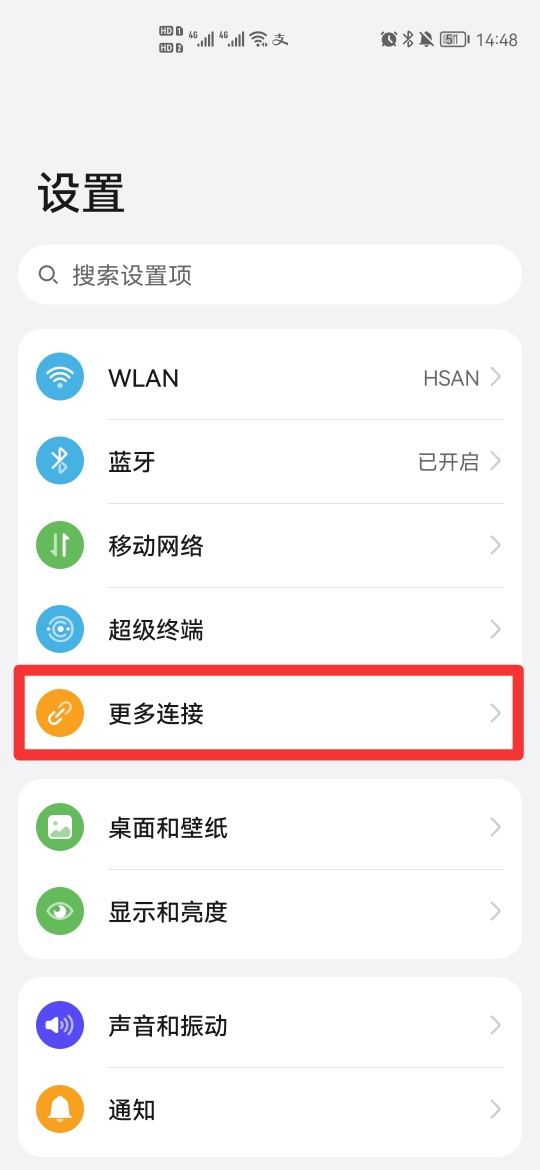Screen dimensions: 540x1170
Task: Tap the green picture icon for 桌面和壁纸
Action: click(x=60, y=828)
